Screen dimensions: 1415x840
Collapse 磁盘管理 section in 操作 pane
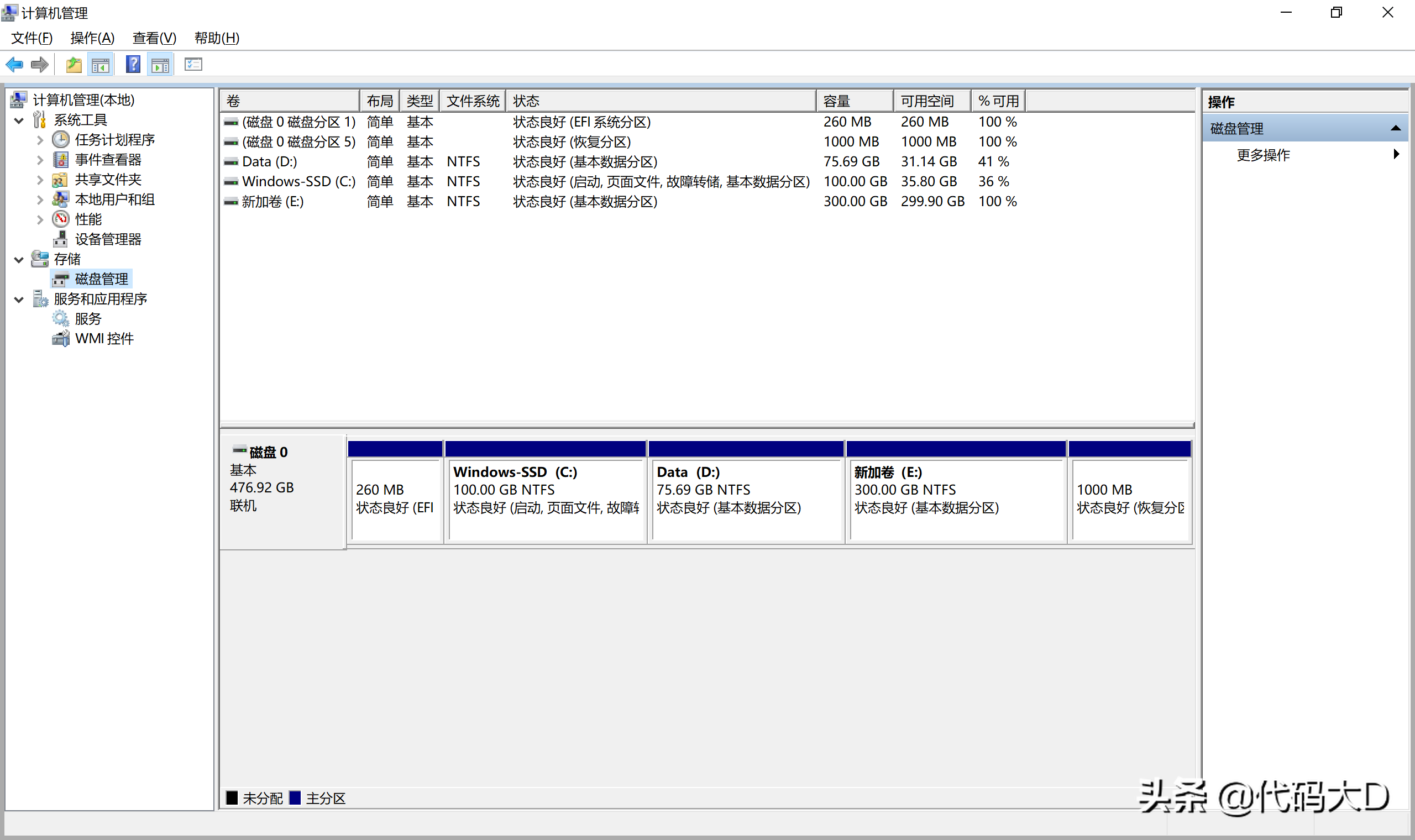coord(1395,129)
